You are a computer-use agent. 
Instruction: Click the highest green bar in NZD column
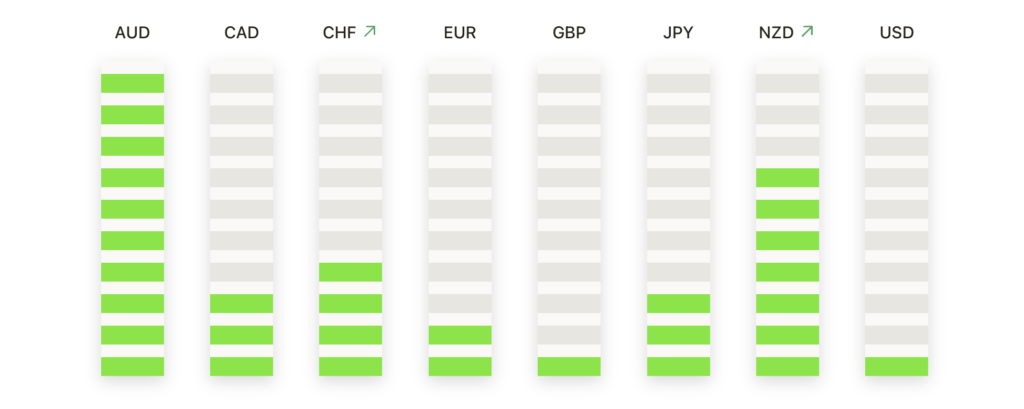point(787,178)
